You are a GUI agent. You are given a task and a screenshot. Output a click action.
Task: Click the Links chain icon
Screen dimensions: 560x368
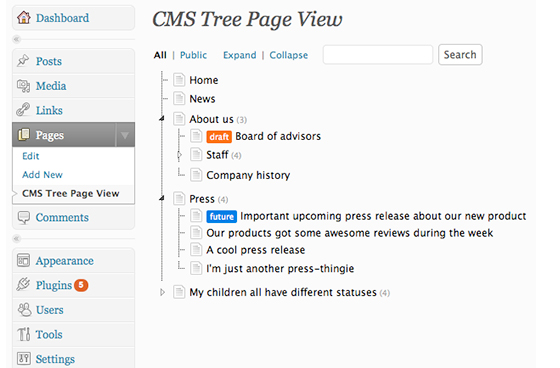tap(23, 110)
